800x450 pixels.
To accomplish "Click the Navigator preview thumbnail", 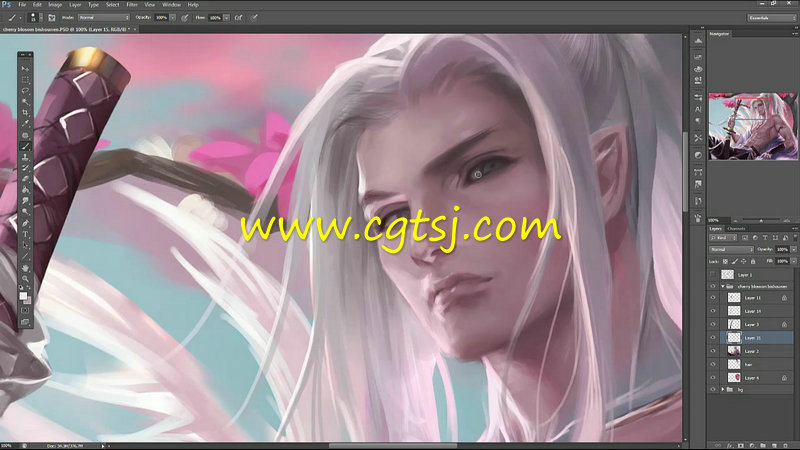I will [753, 126].
